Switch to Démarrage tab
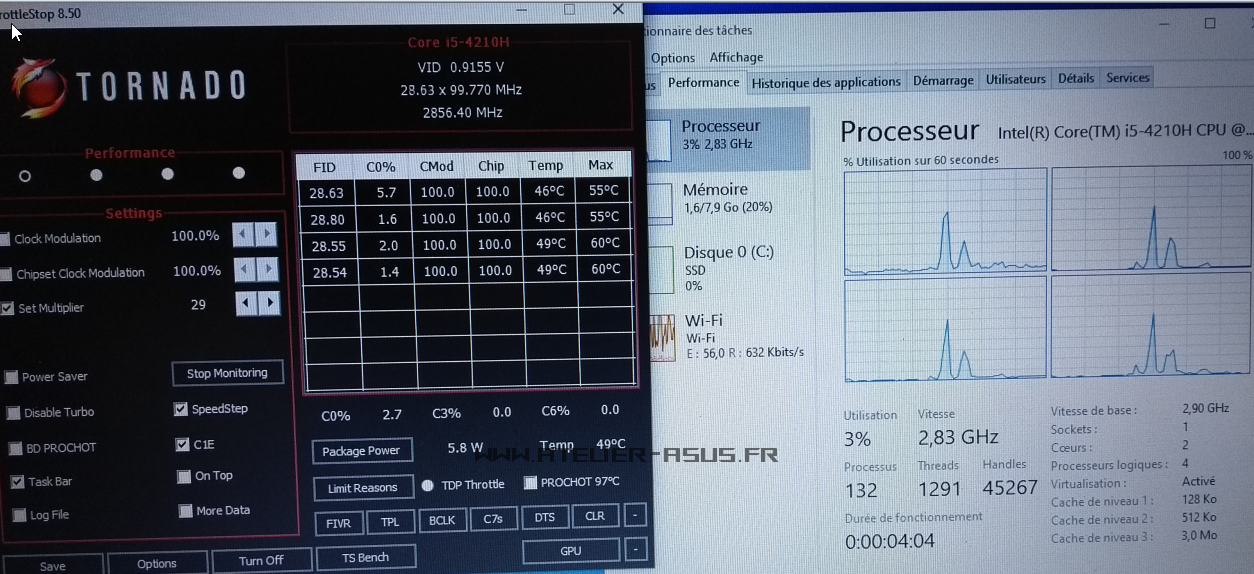 tap(943, 80)
